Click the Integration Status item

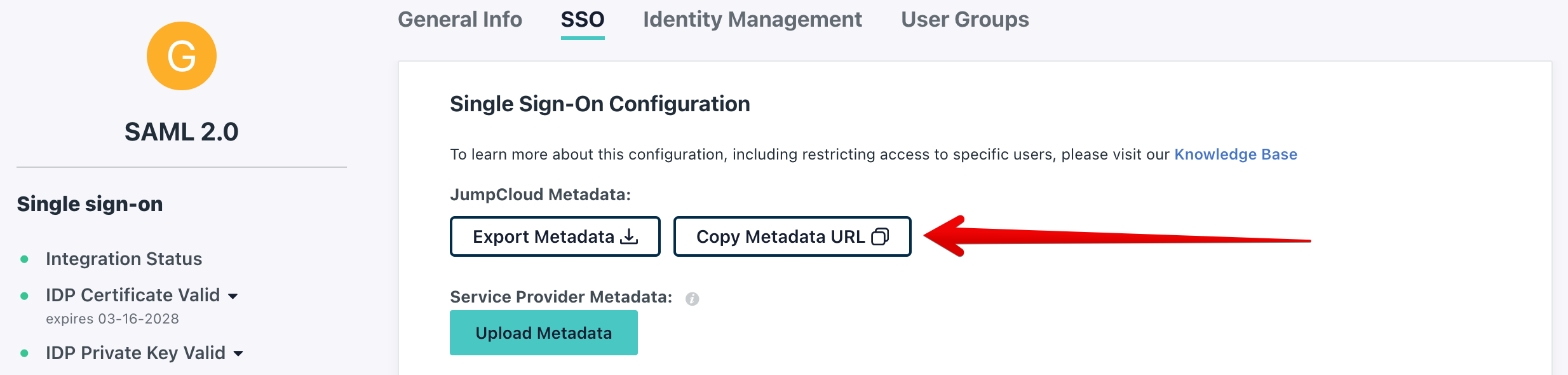pyautogui.click(x=124, y=259)
